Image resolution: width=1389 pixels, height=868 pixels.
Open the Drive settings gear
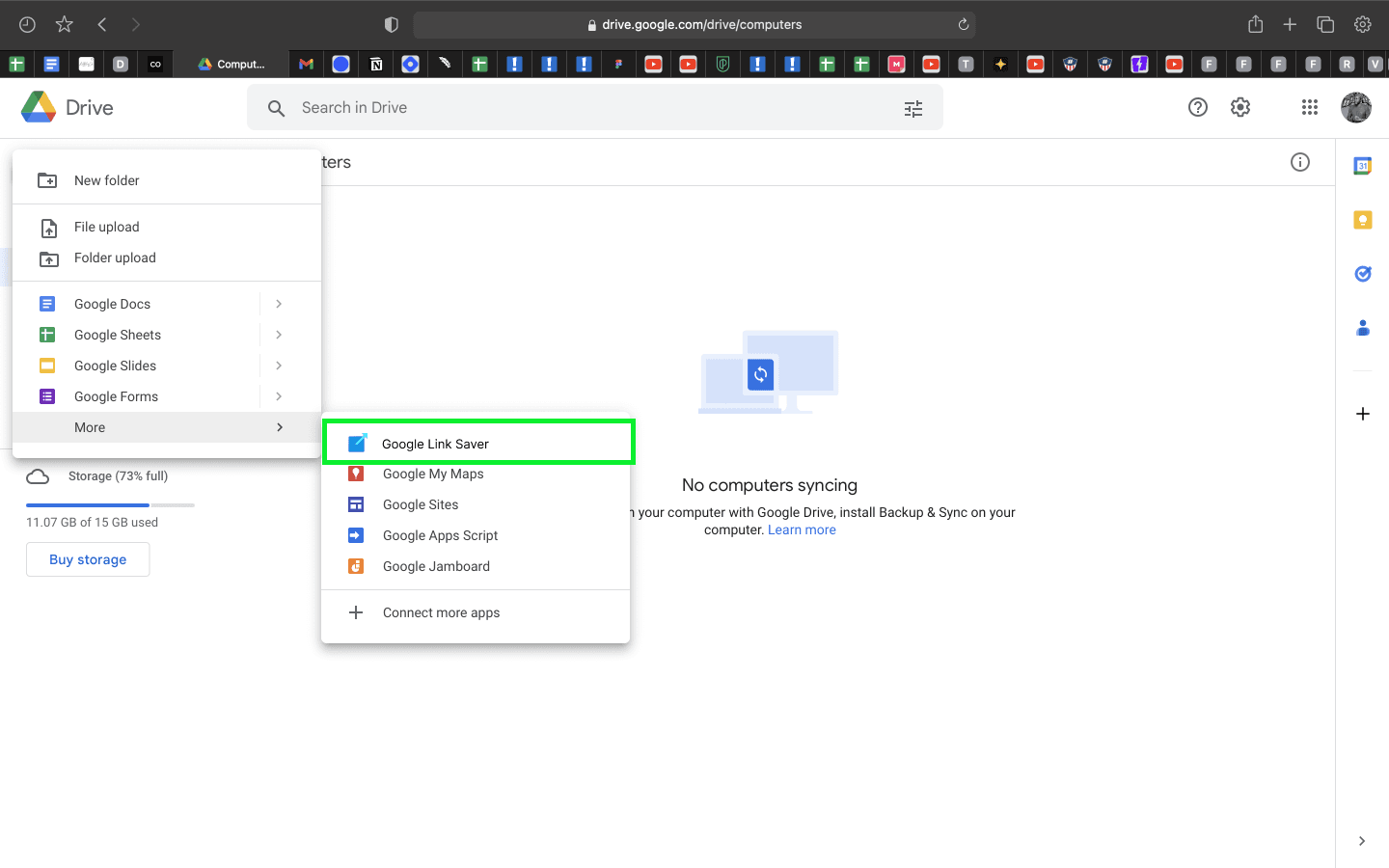pyautogui.click(x=1240, y=107)
